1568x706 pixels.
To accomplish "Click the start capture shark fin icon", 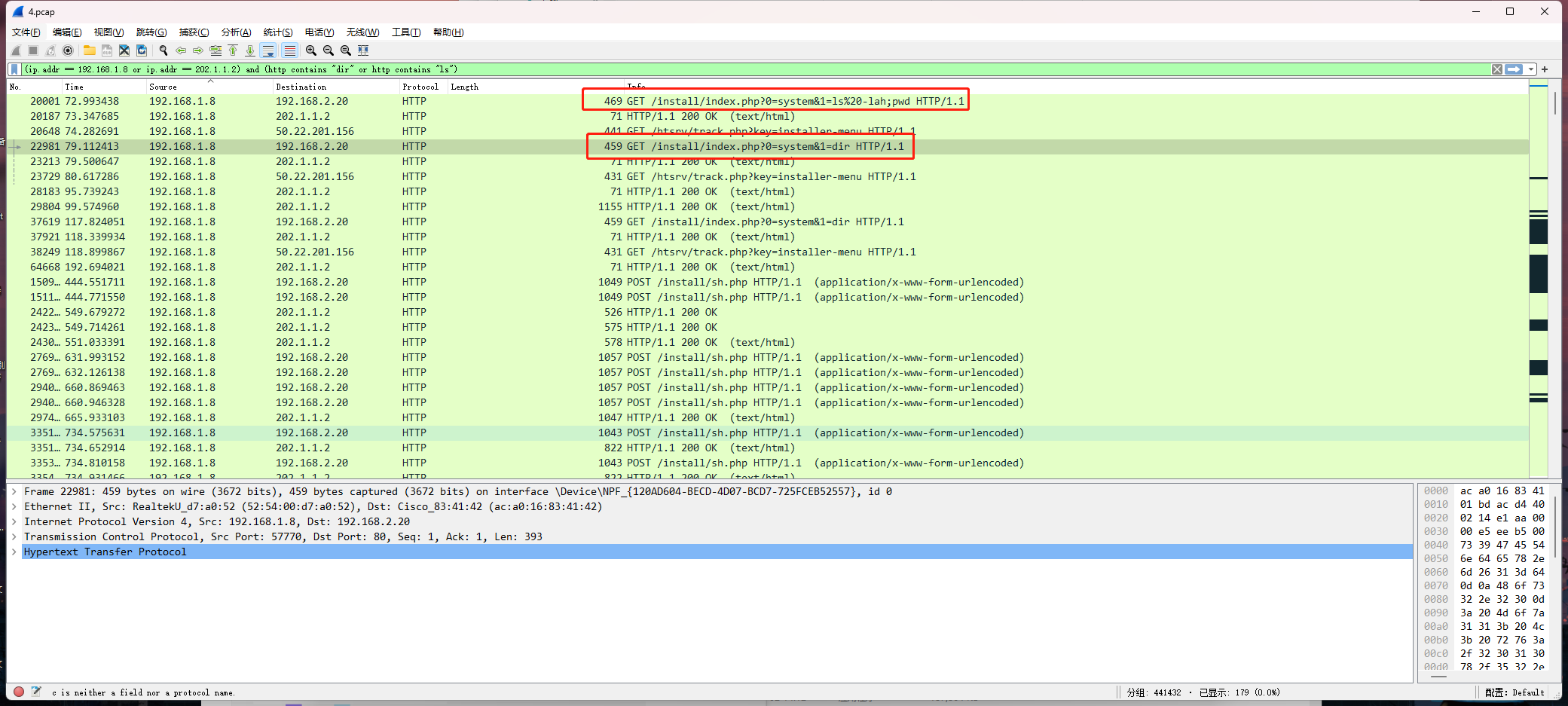I will point(16,50).
